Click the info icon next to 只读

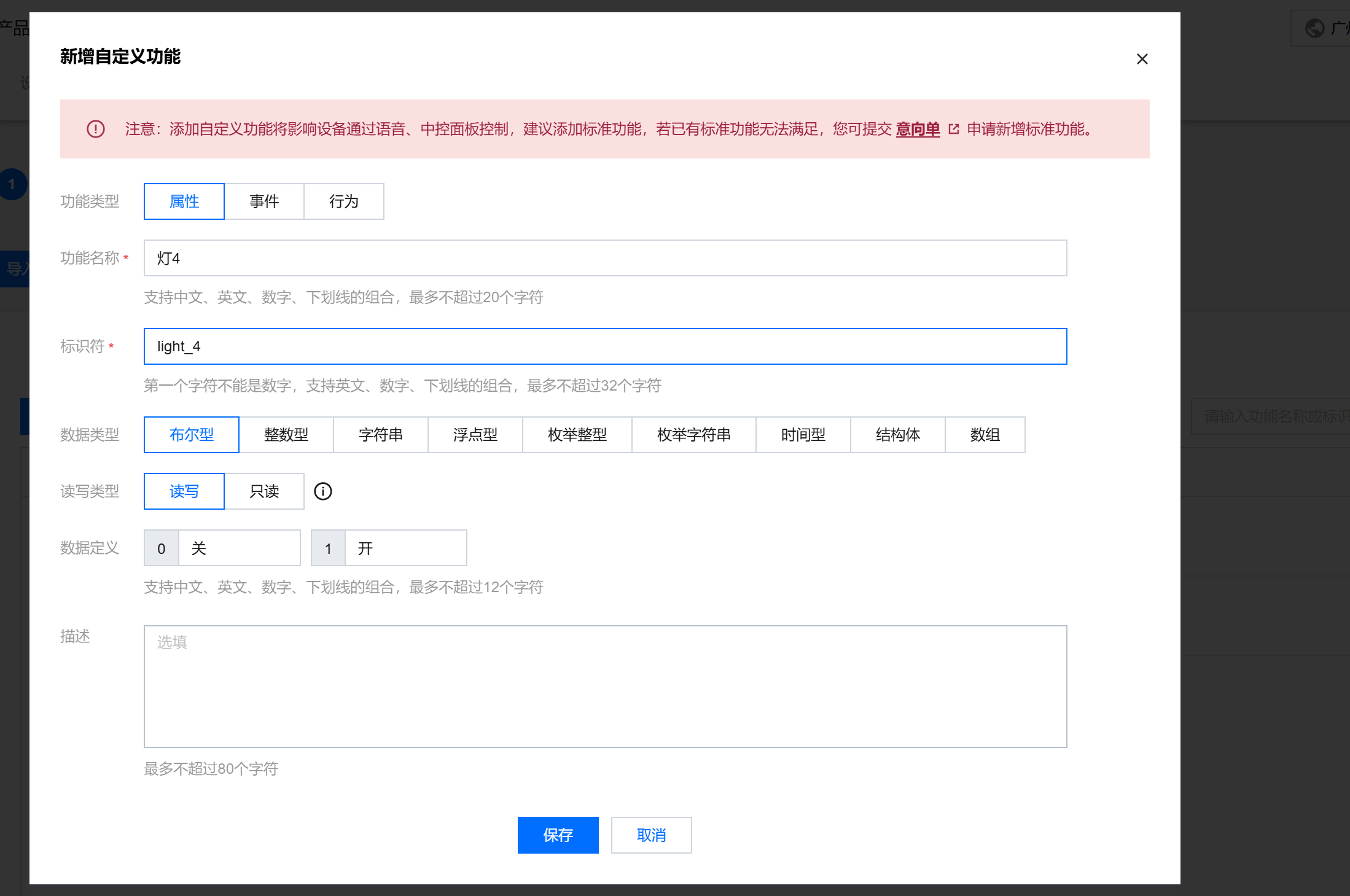click(322, 491)
